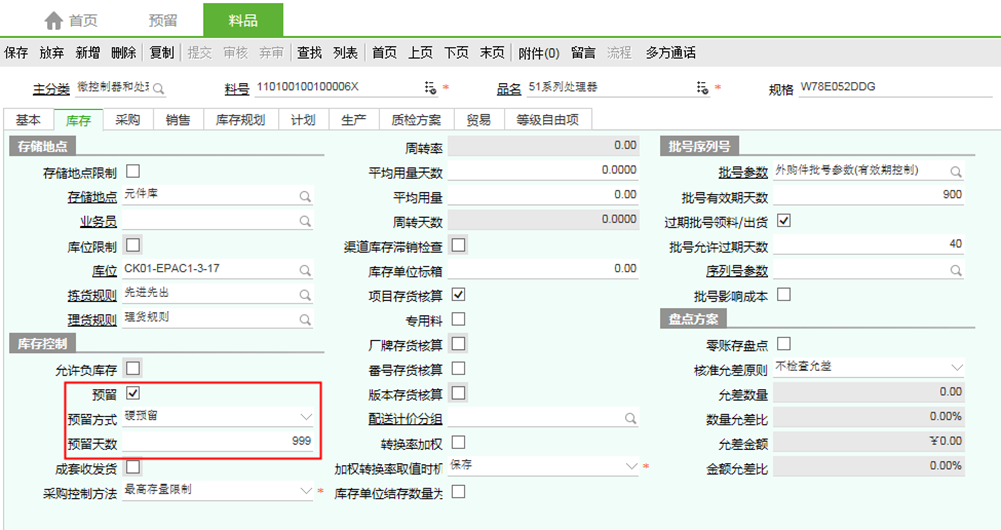
Task: Toggle 过期批号领料/出货 checkbox
Action: (x=783, y=221)
